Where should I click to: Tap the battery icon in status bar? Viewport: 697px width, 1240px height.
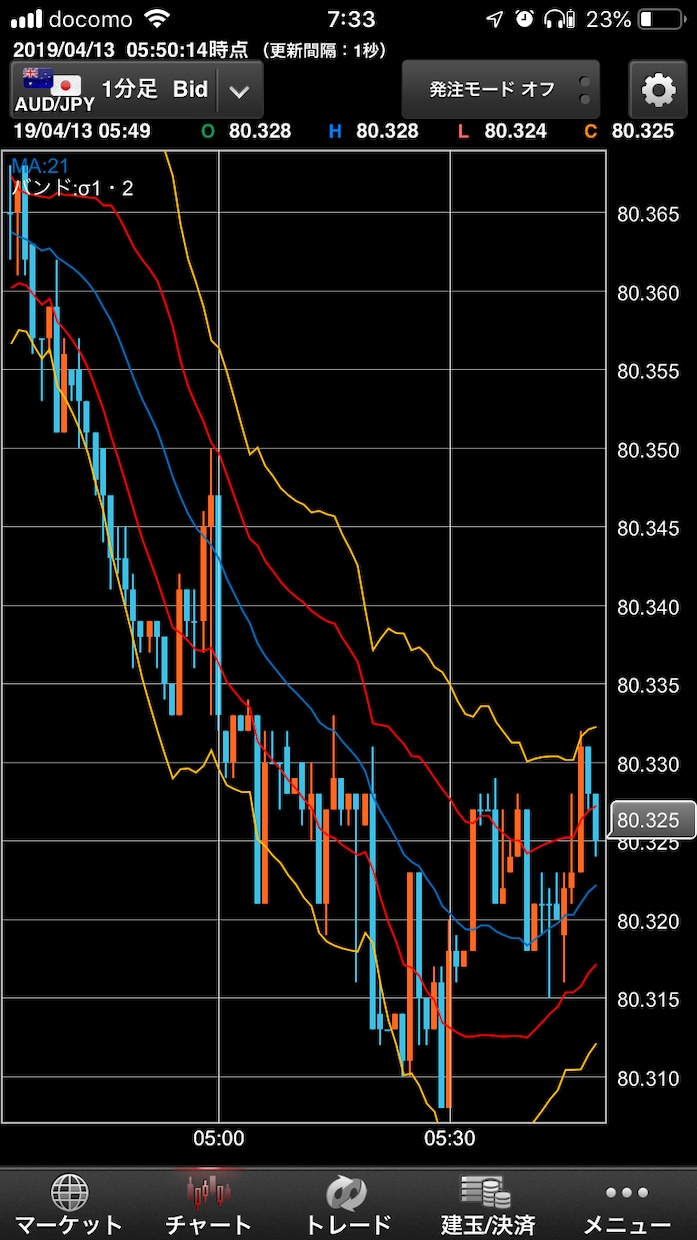tap(658, 19)
